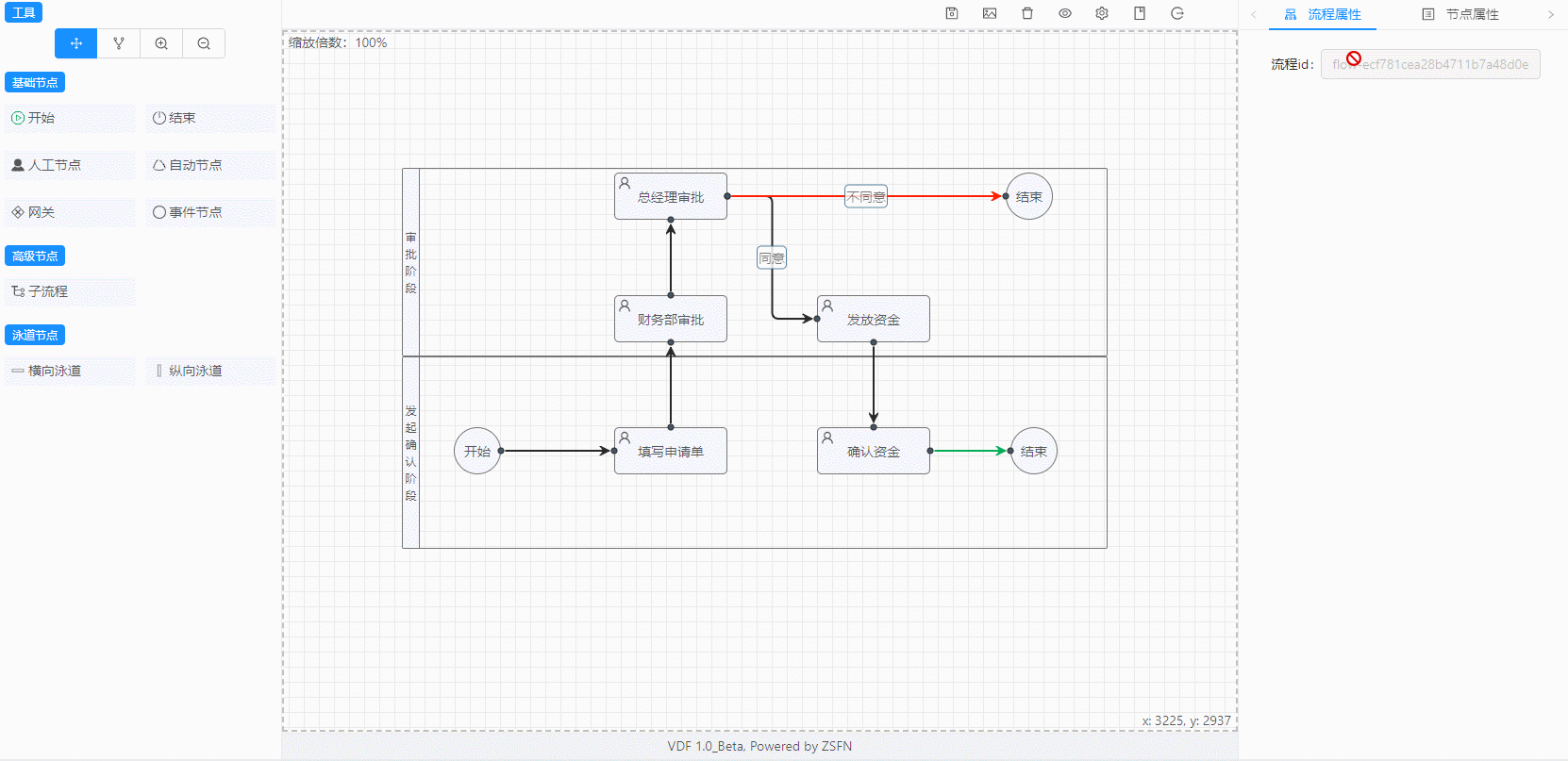1568x761 pixels.
Task: Click the 泳道节点 section label
Action: click(x=35, y=335)
